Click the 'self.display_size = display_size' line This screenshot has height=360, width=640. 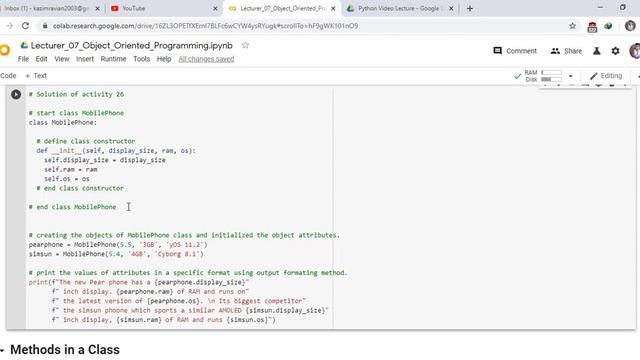coord(105,160)
